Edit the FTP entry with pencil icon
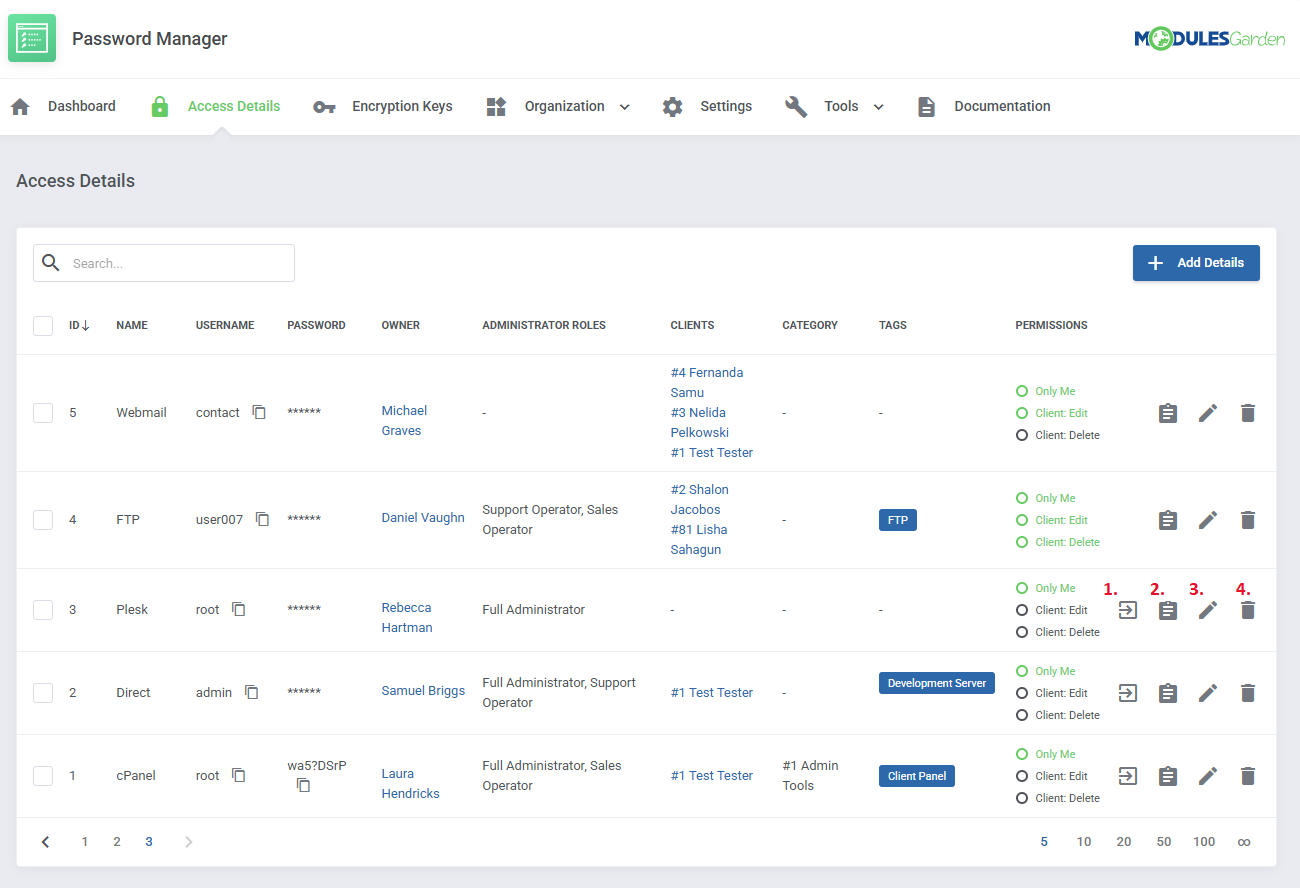The height and width of the screenshot is (888, 1300). [1208, 520]
